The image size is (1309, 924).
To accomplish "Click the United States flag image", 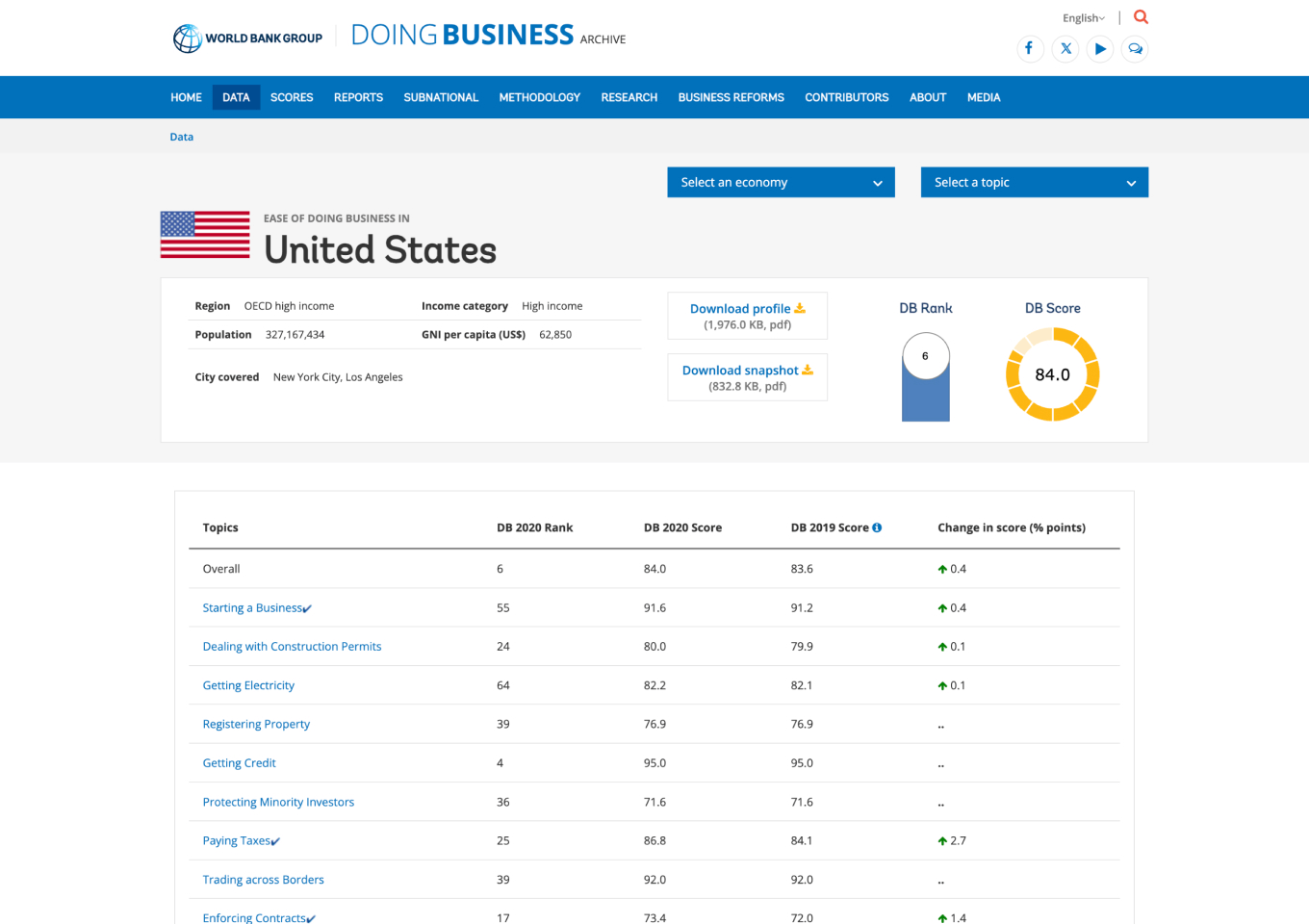I will click(205, 235).
